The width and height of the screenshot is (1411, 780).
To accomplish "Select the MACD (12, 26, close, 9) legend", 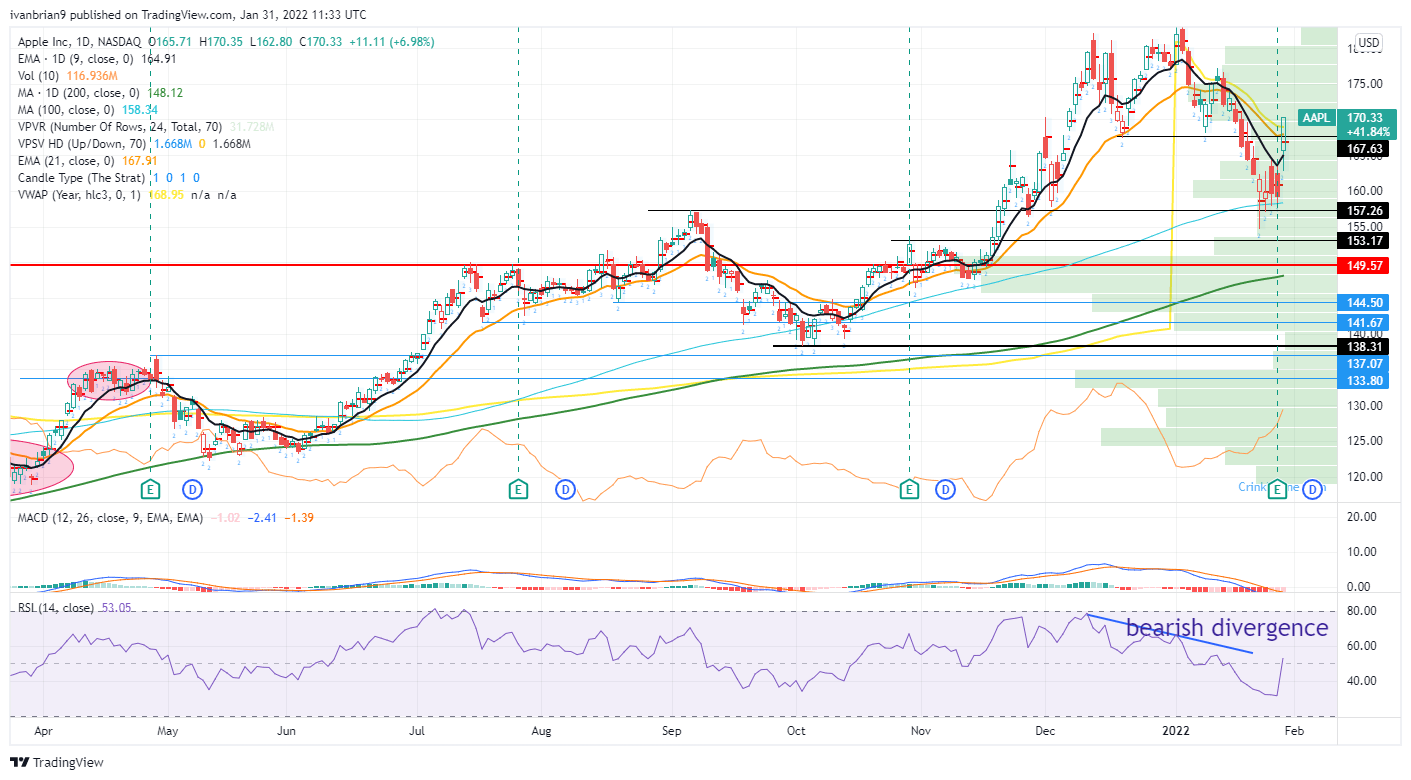I will coord(110,518).
